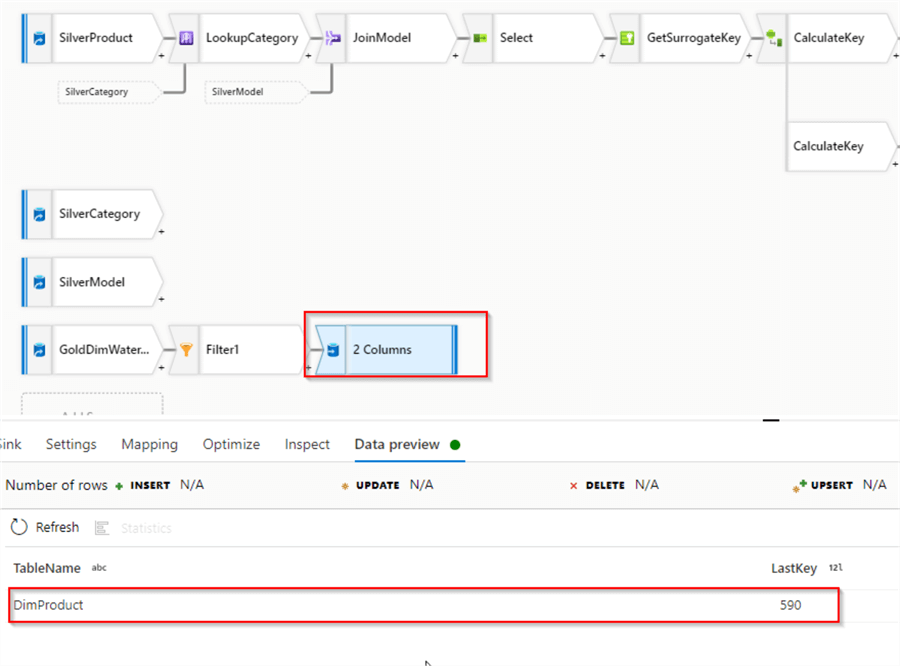
Task: Click plus after SilverProduct node
Action: click(x=161, y=56)
